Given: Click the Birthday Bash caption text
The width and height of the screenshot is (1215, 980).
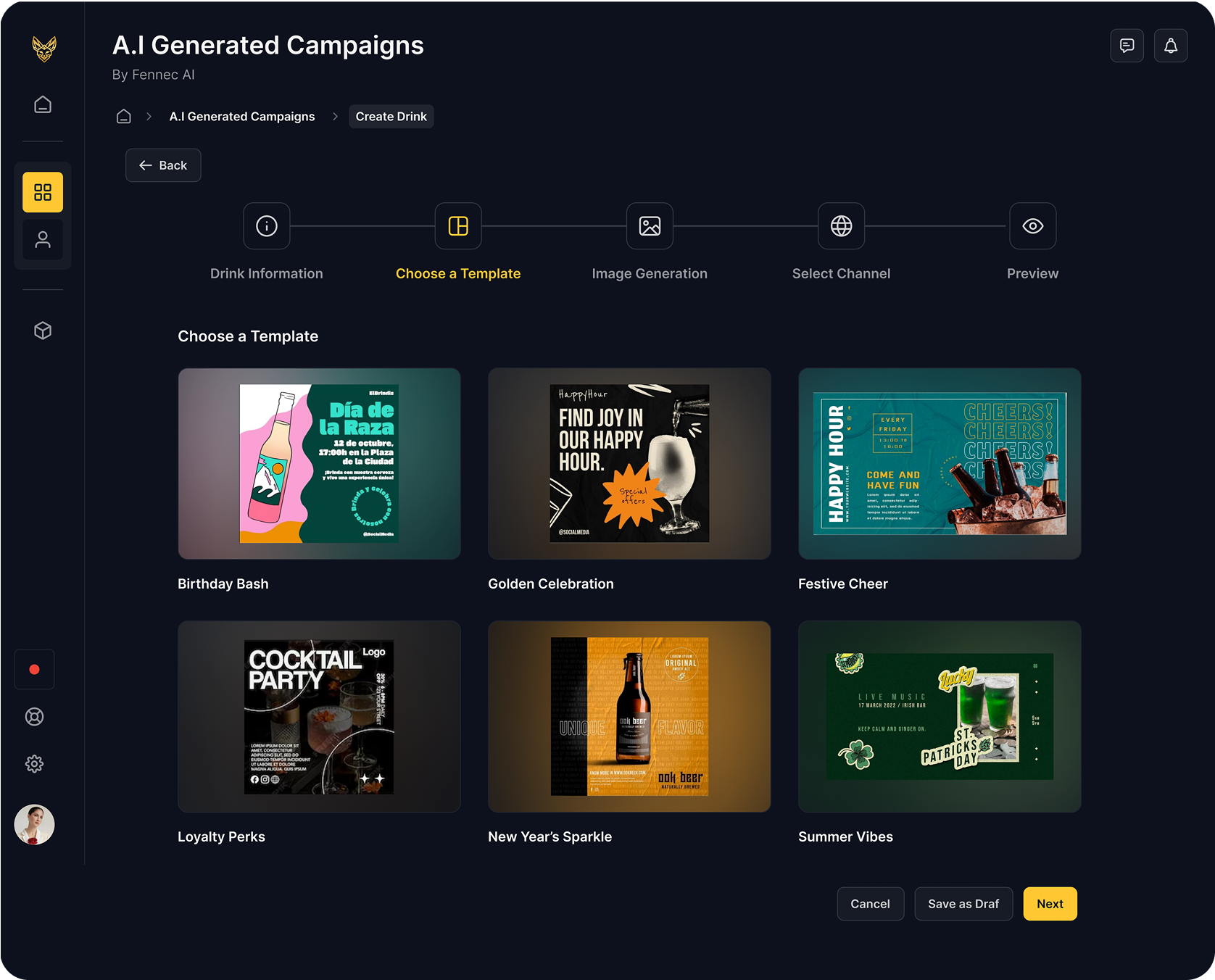Looking at the screenshot, I should pos(223,584).
